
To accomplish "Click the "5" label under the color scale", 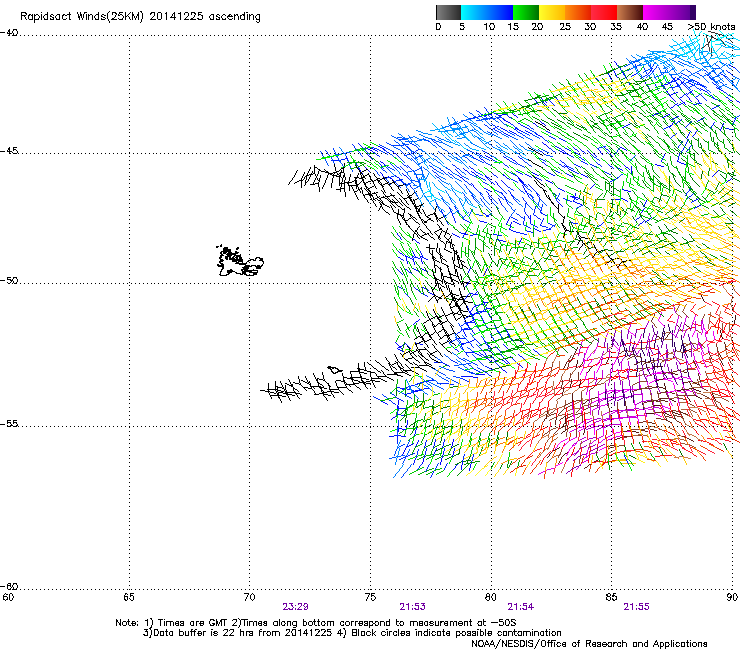I will (x=462, y=27).
